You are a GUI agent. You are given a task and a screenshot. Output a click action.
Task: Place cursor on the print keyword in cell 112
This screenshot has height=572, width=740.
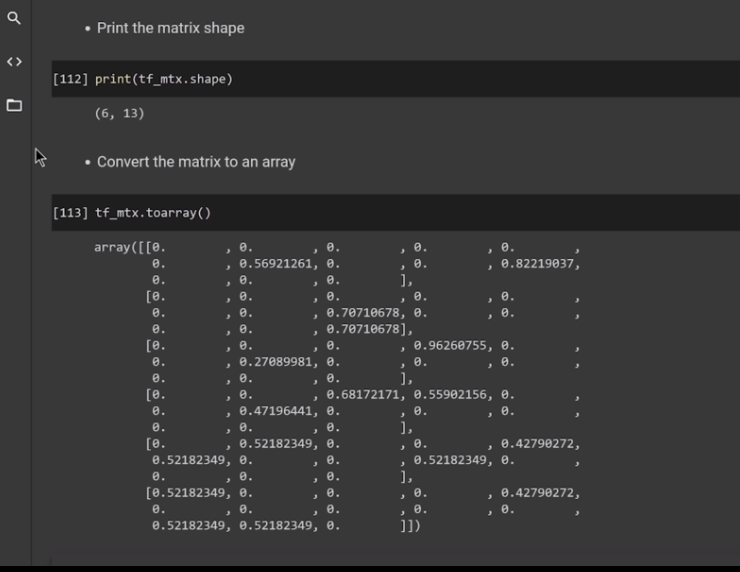click(x=112, y=79)
